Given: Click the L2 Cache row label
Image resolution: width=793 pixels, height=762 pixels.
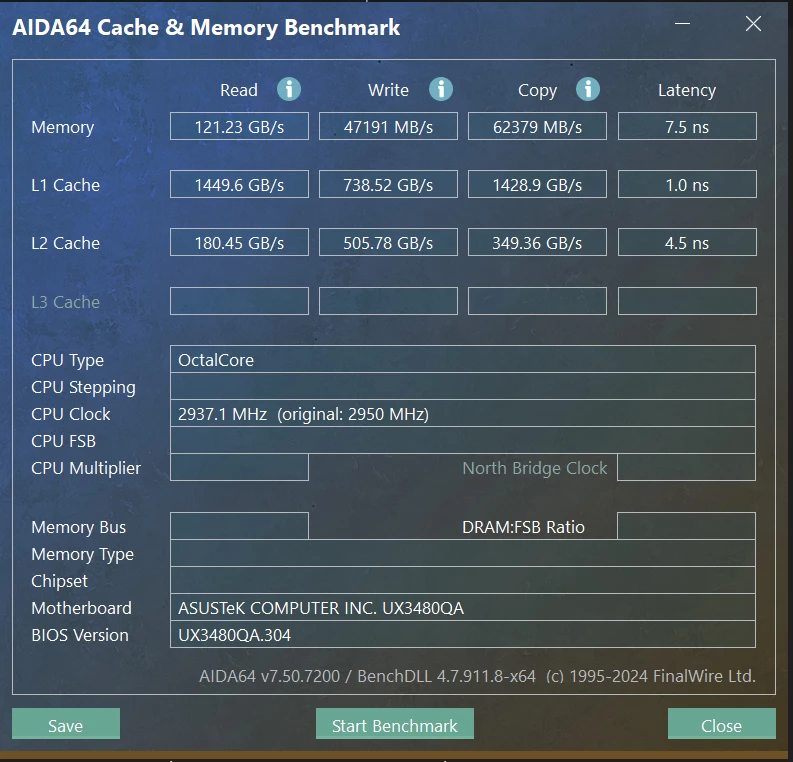Looking at the screenshot, I should point(65,243).
